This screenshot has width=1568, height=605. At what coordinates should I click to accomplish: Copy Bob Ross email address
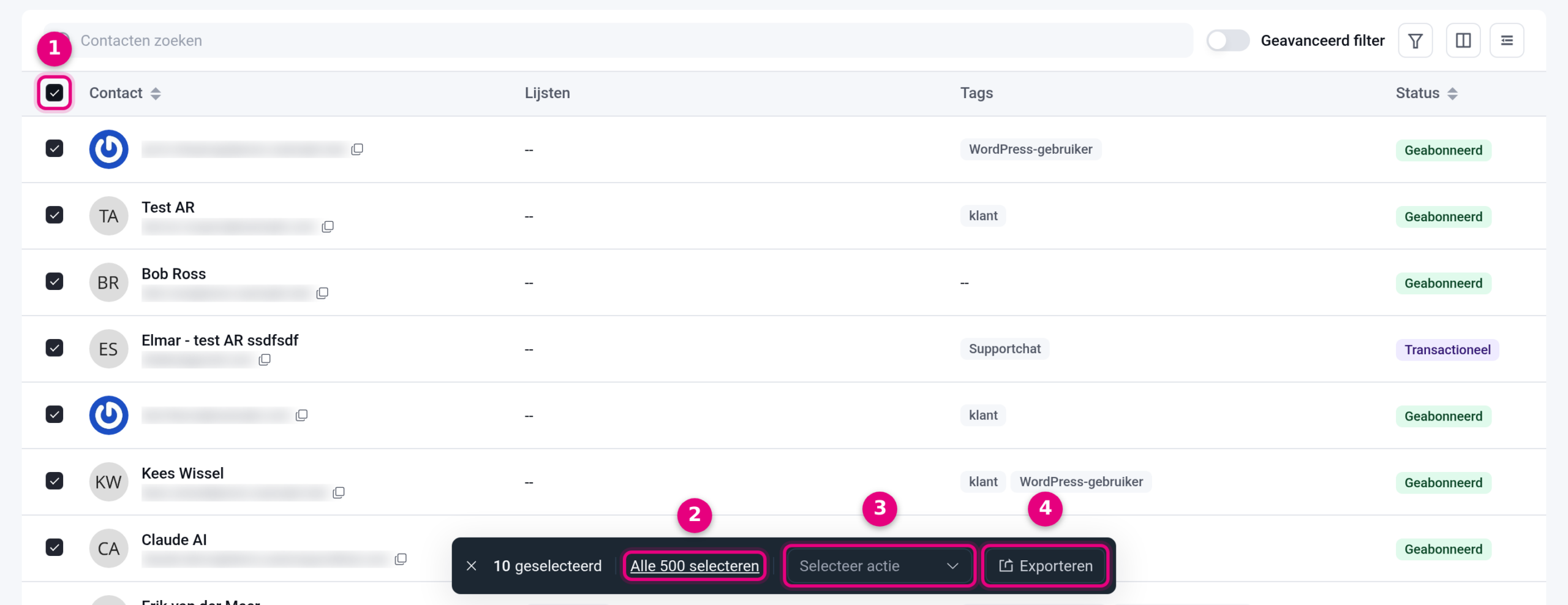point(322,293)
